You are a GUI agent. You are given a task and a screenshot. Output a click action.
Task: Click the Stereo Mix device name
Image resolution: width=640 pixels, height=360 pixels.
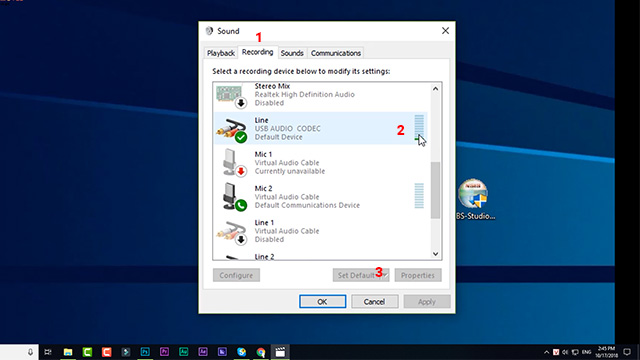272,86
